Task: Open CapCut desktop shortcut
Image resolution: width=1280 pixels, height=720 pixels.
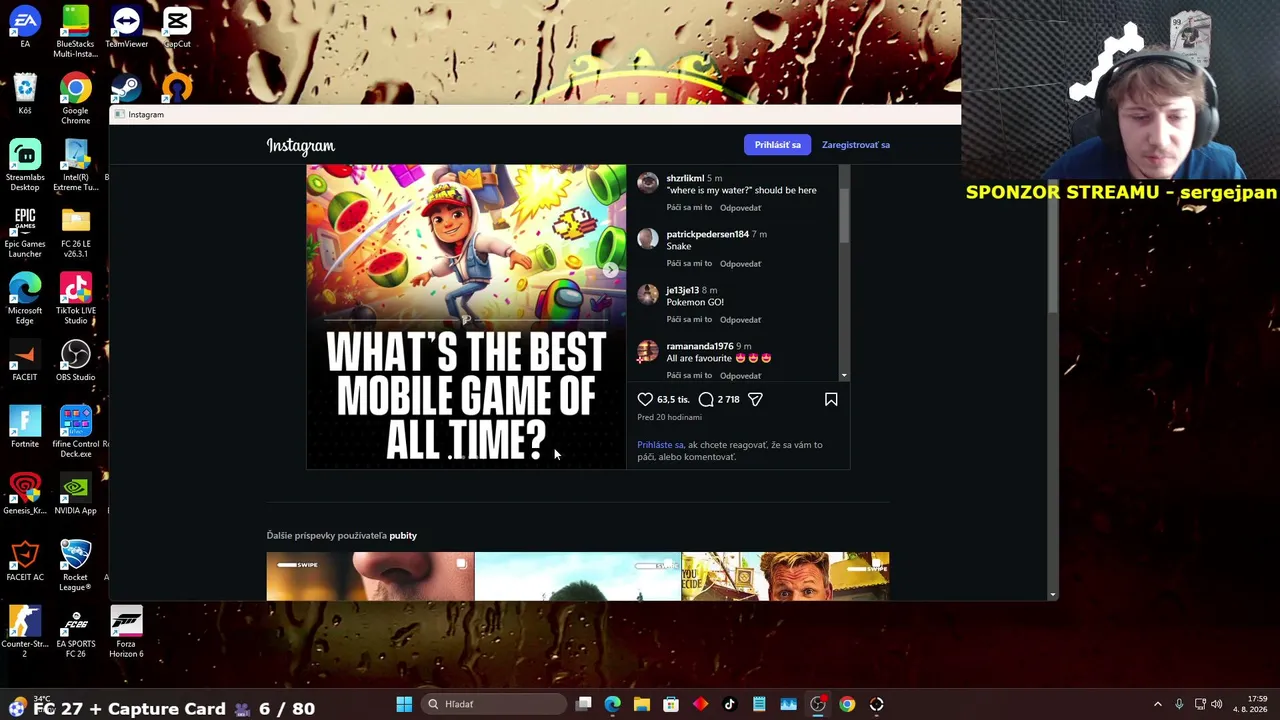Action: [x=177, y=28]
